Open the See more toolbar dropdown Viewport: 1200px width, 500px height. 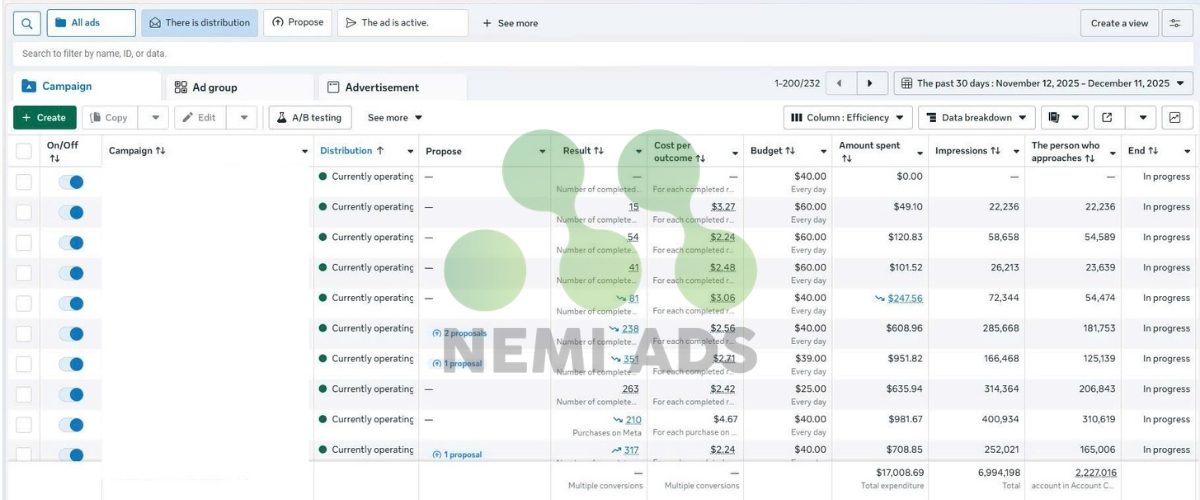[395, 118]
